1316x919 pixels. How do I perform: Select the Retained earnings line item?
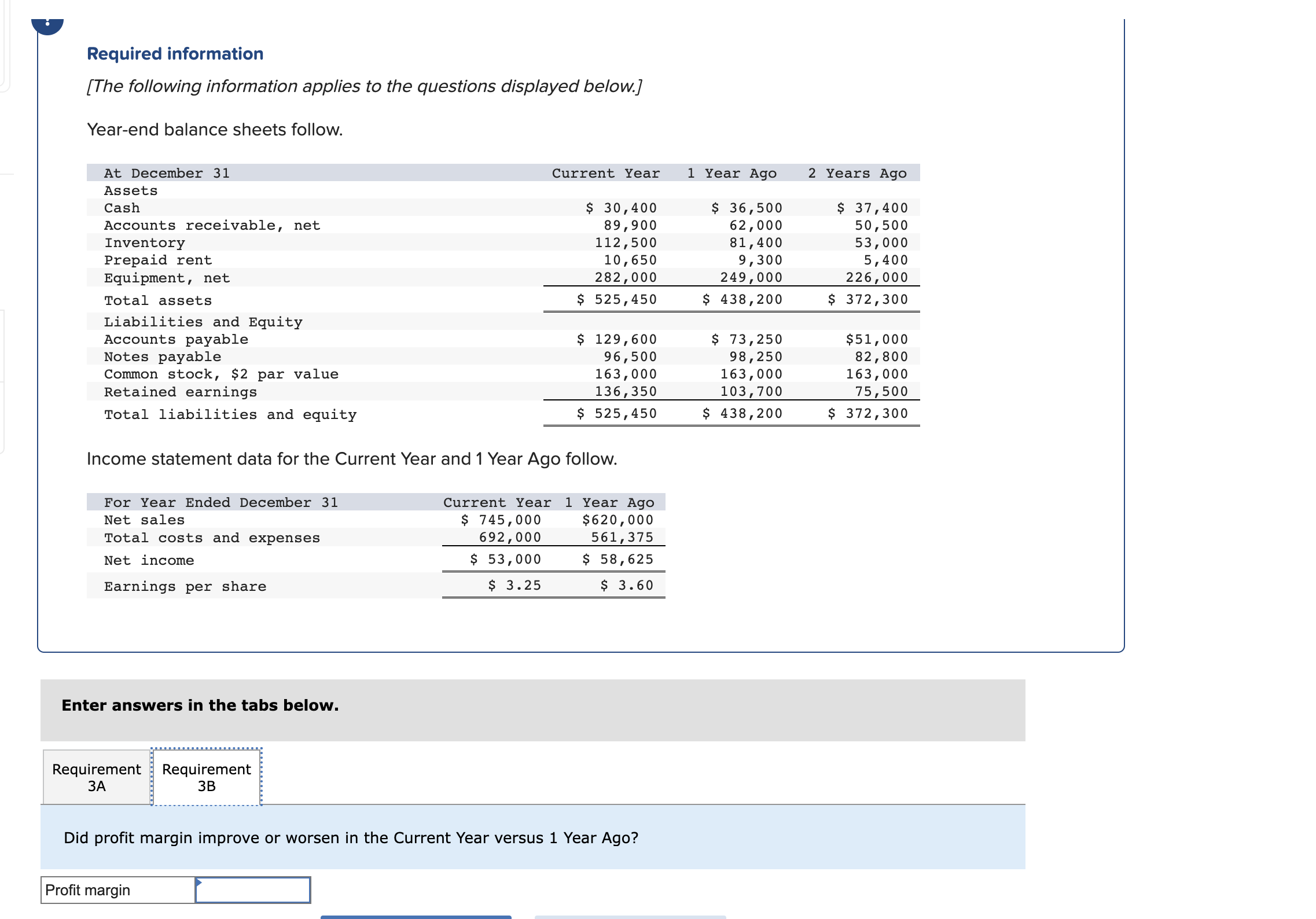(181, 391)
